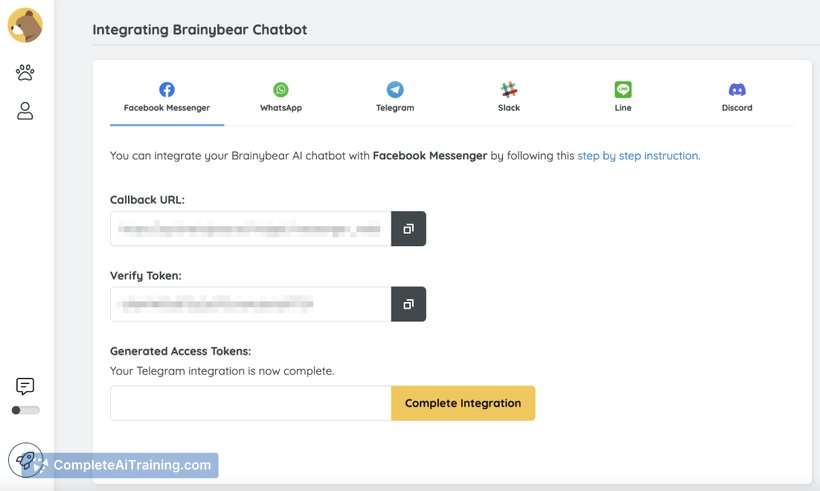This screenshot has height=491, width=820.
Task: Open the step by step instruction link
Action: (639, 156)
